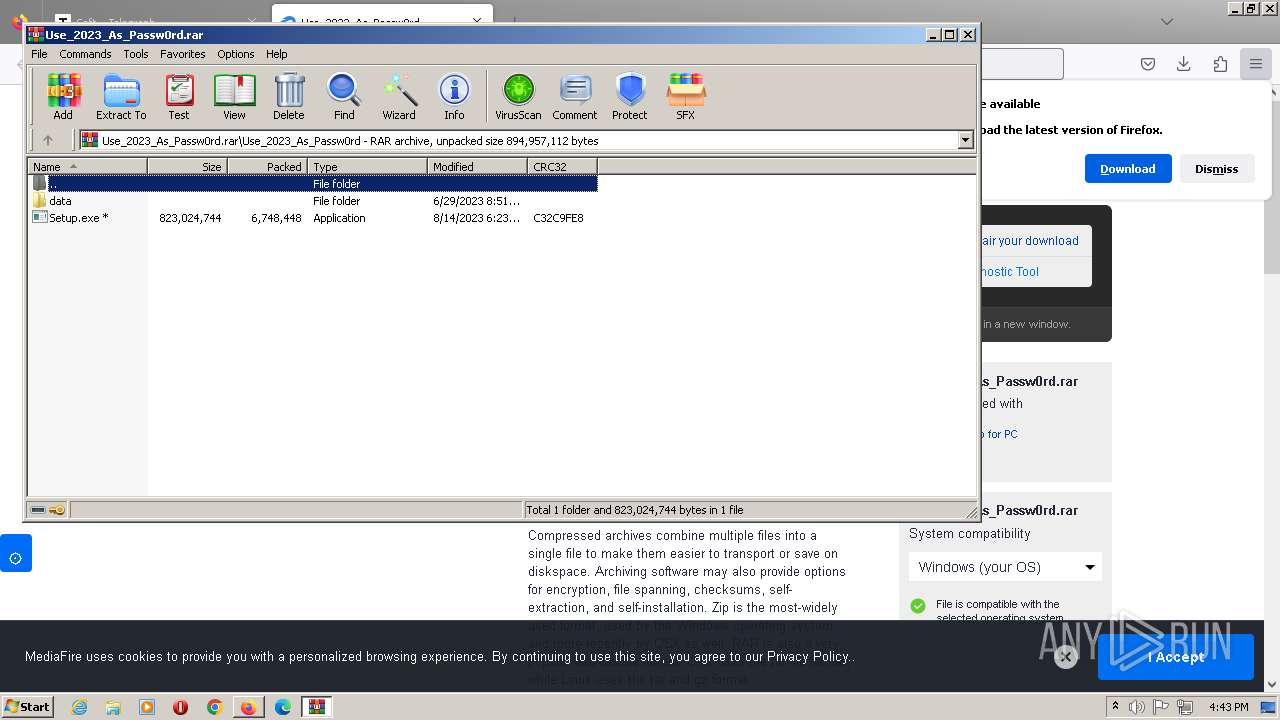
Task: Click the WinRAR status bar total text
Action: [x=635, y=510]
